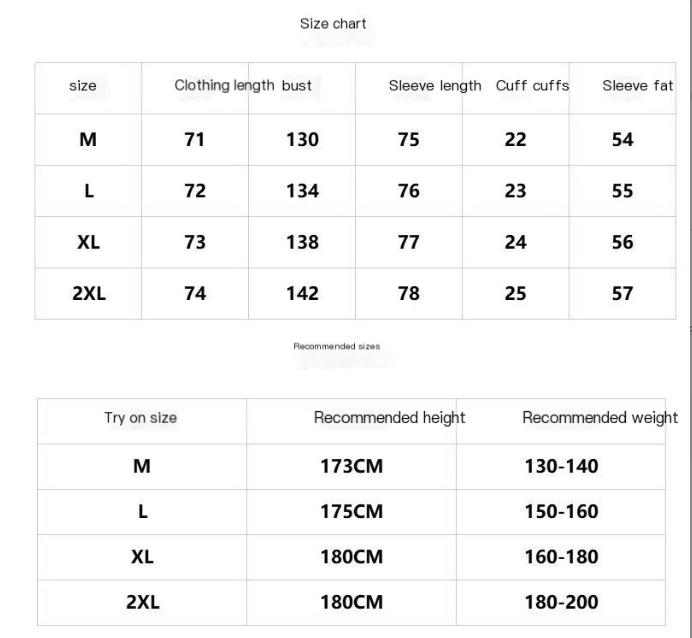Click the 'Recommended sizes' caption

click(336, 346)
